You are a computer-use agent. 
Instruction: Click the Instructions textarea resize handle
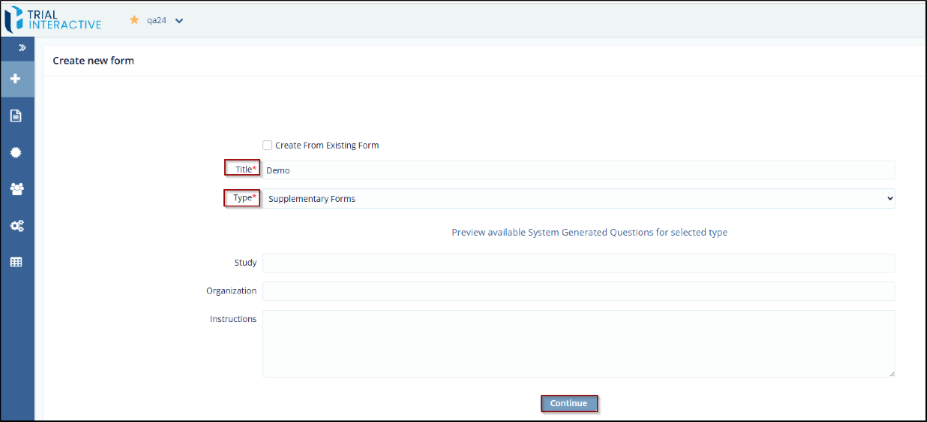pos(891,373)
